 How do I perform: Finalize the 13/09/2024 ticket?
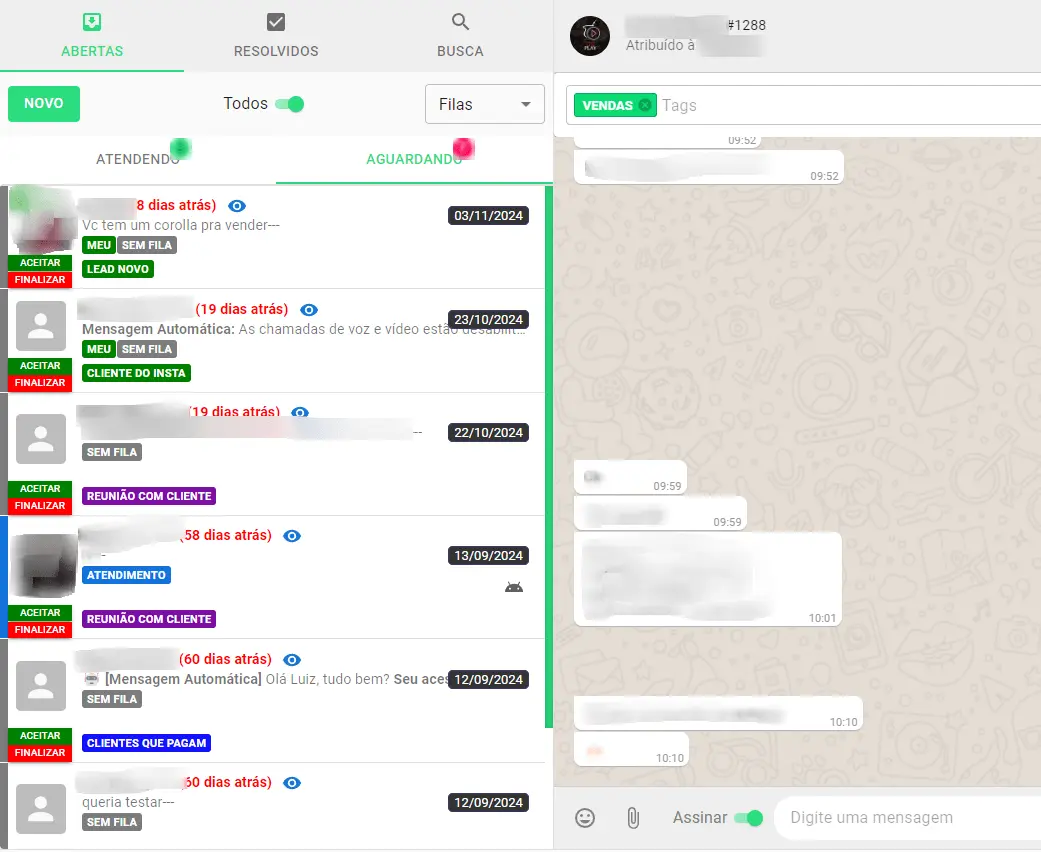[x=40, y=630]
